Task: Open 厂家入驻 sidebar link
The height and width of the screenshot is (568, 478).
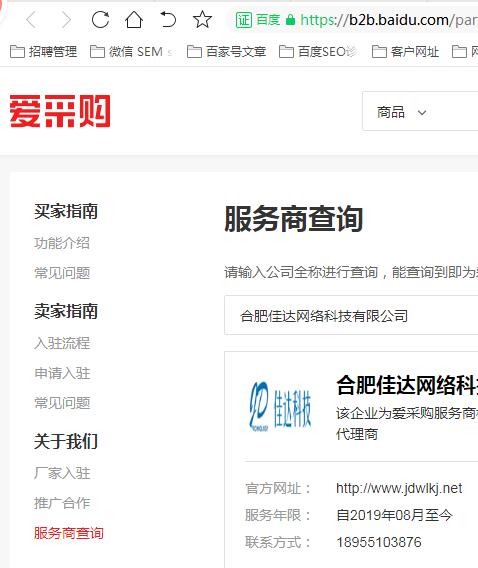Action: pyautogui.click(x=62, y=473)
